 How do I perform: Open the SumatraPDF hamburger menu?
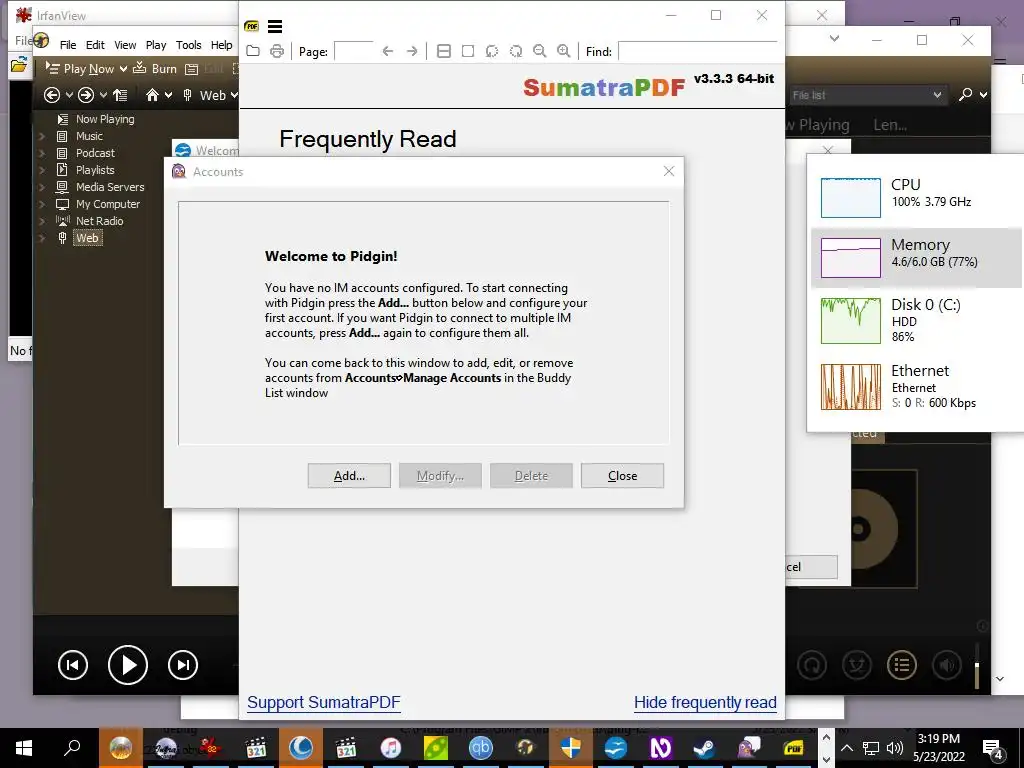coord(275,26)
